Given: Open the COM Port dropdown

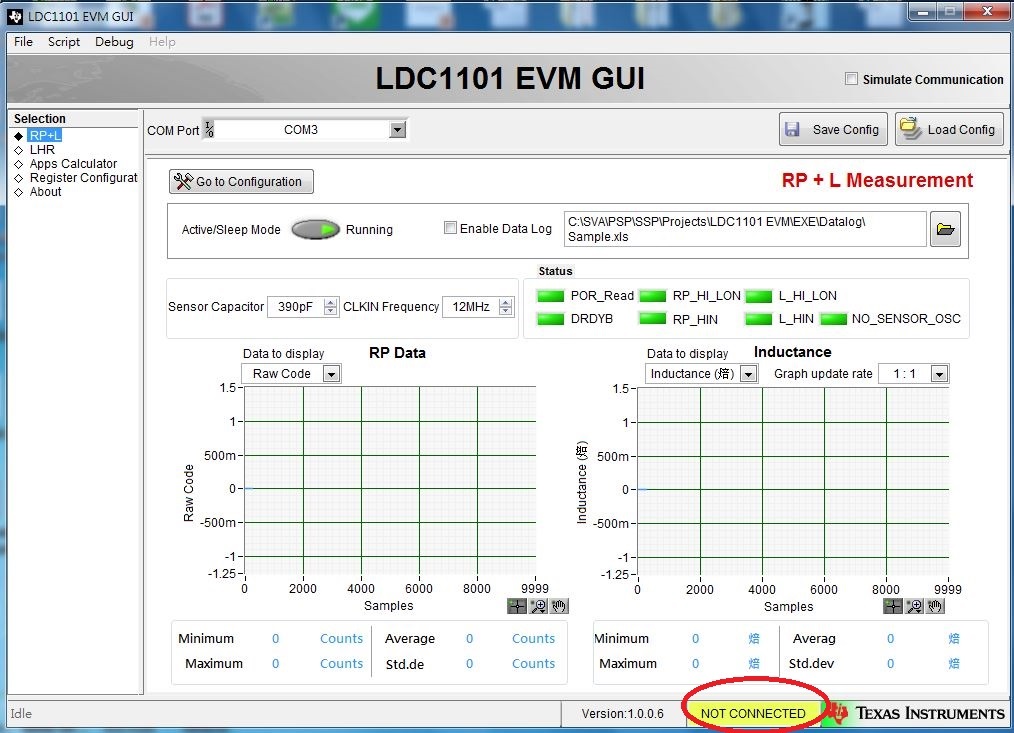Looking at the screenshot, I should 398,130.
